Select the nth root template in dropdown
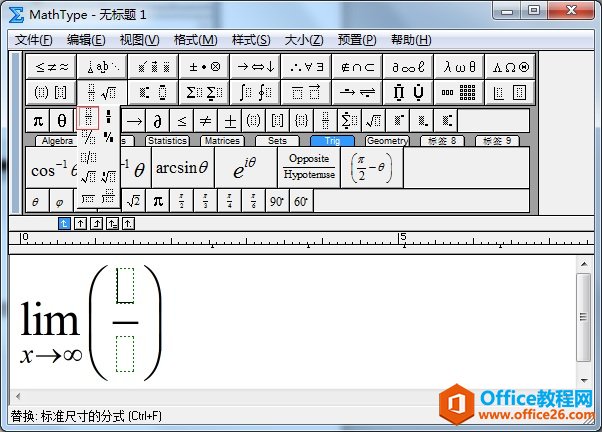This screenshot has width=602, height=432. tap(109, 177)
